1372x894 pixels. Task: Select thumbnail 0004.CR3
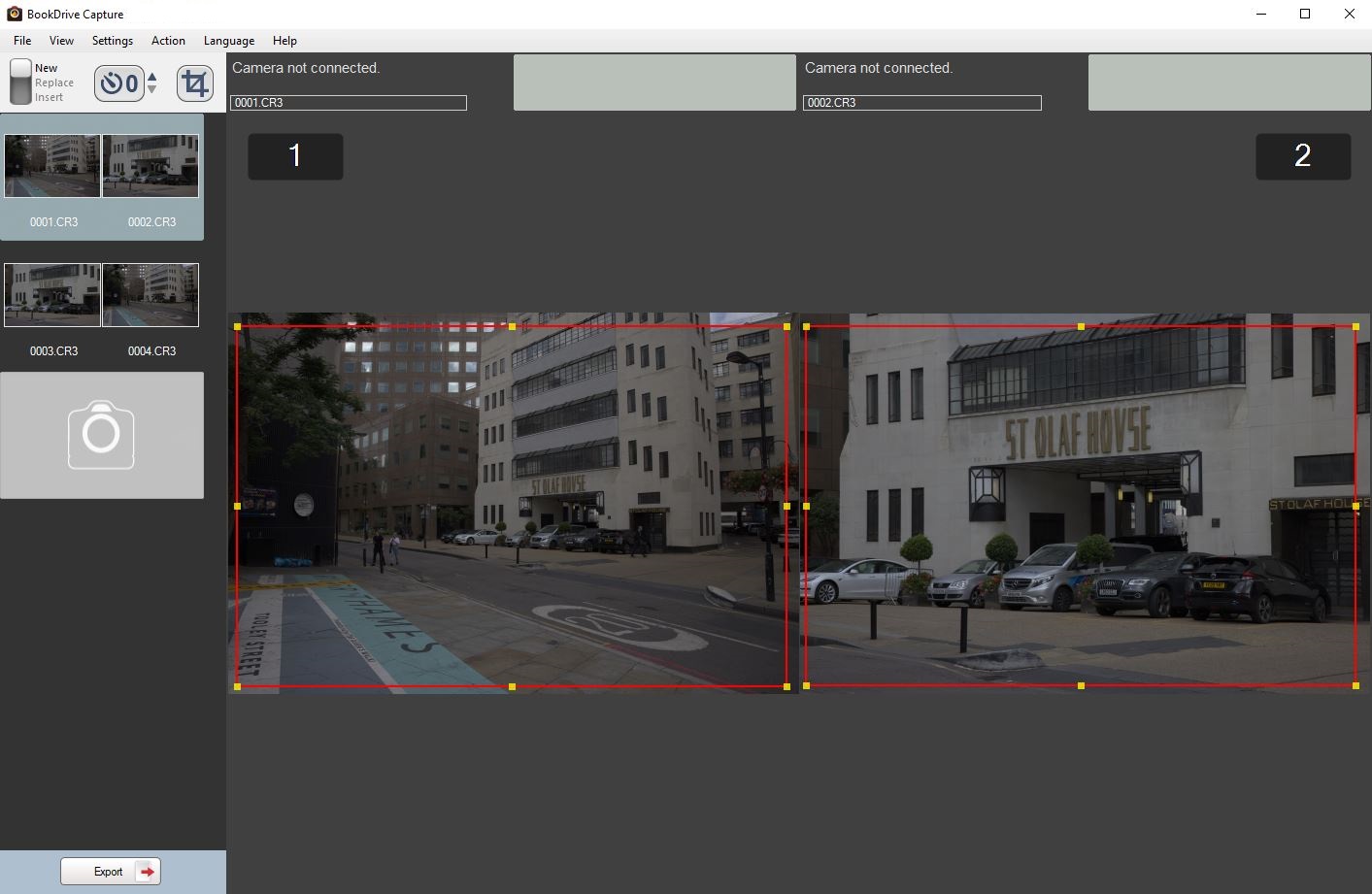coord(151,295)
